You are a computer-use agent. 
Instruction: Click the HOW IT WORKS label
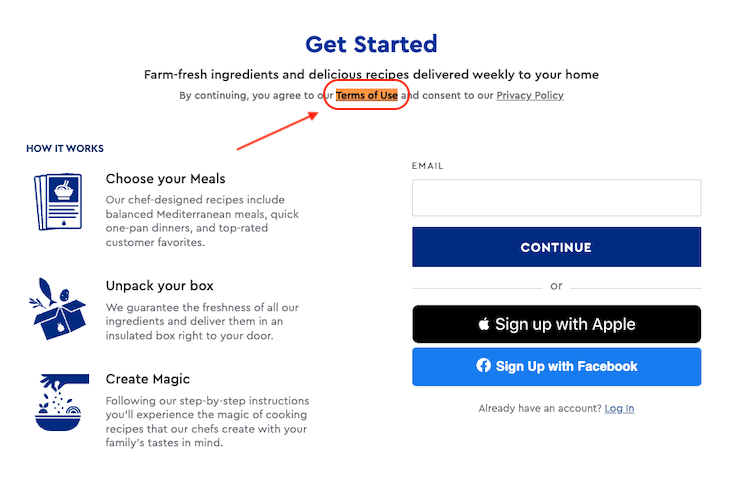[65, 148]
